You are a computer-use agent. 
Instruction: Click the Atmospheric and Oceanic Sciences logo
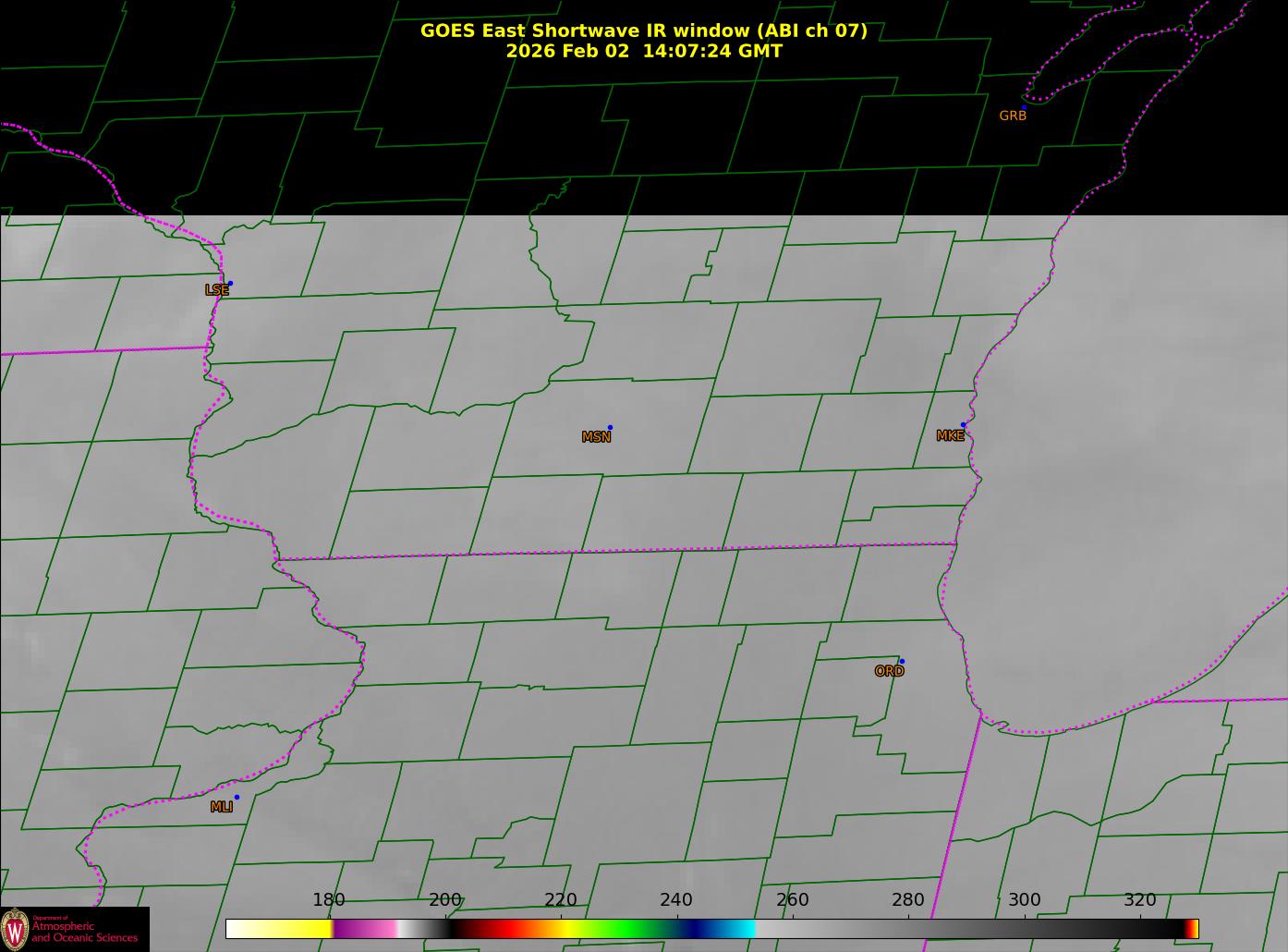click(74, 929)
